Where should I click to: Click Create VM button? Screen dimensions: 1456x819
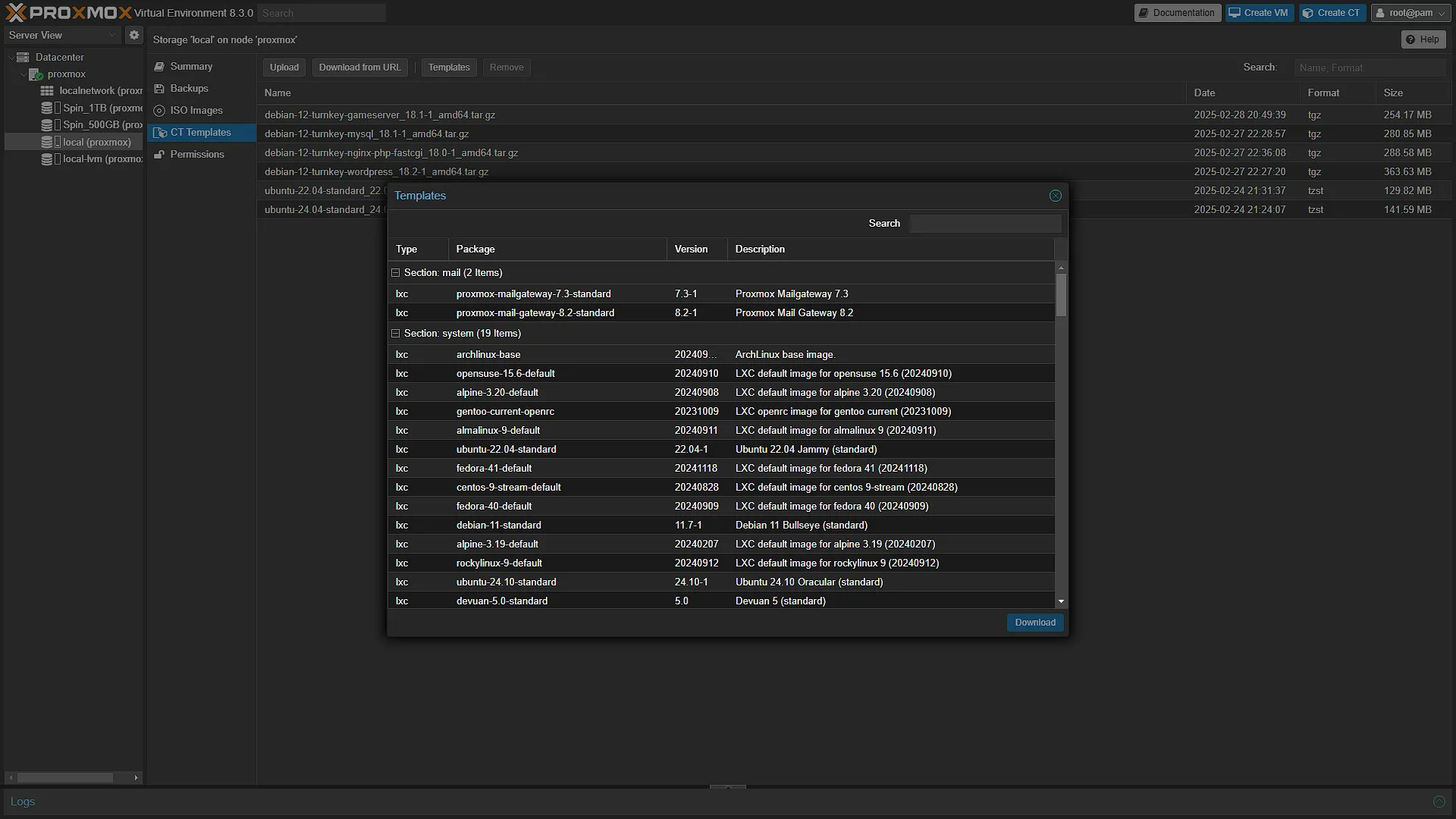tap(1259, 13)
